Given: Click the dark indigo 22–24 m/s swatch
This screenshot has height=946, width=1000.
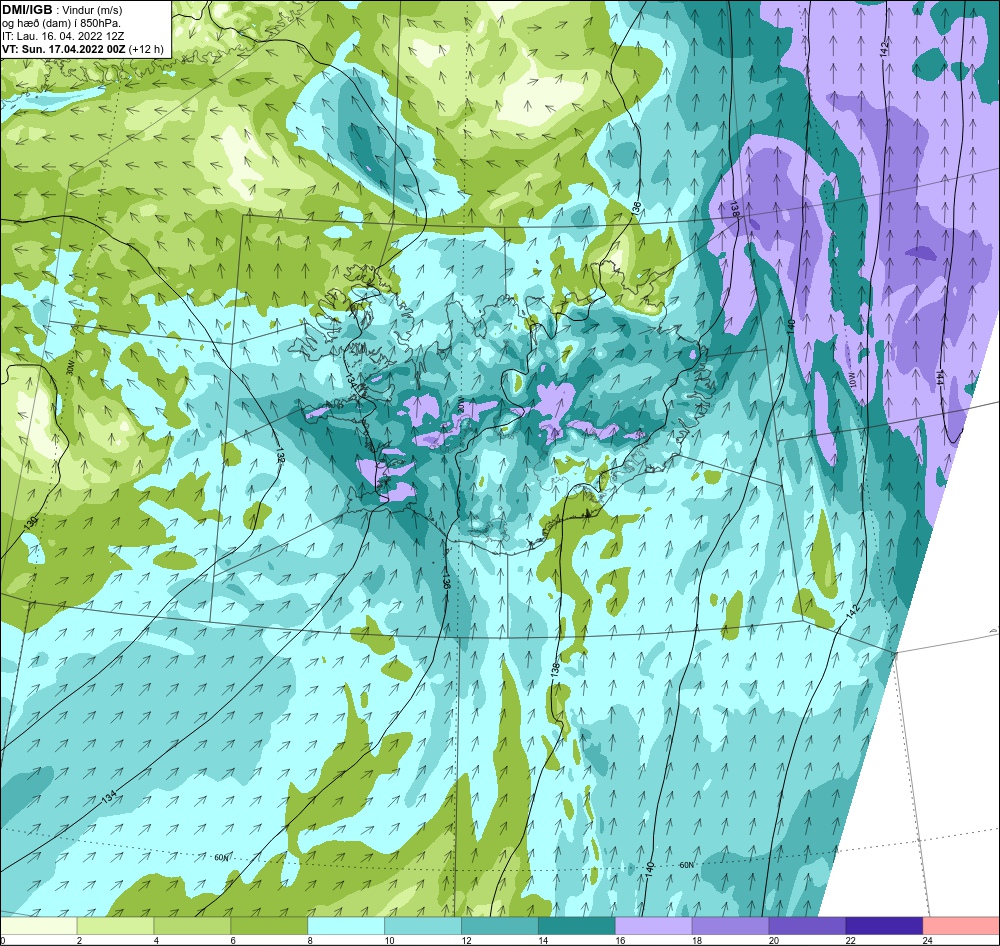Looking at the screenshot, I should (x=885, y=926).
